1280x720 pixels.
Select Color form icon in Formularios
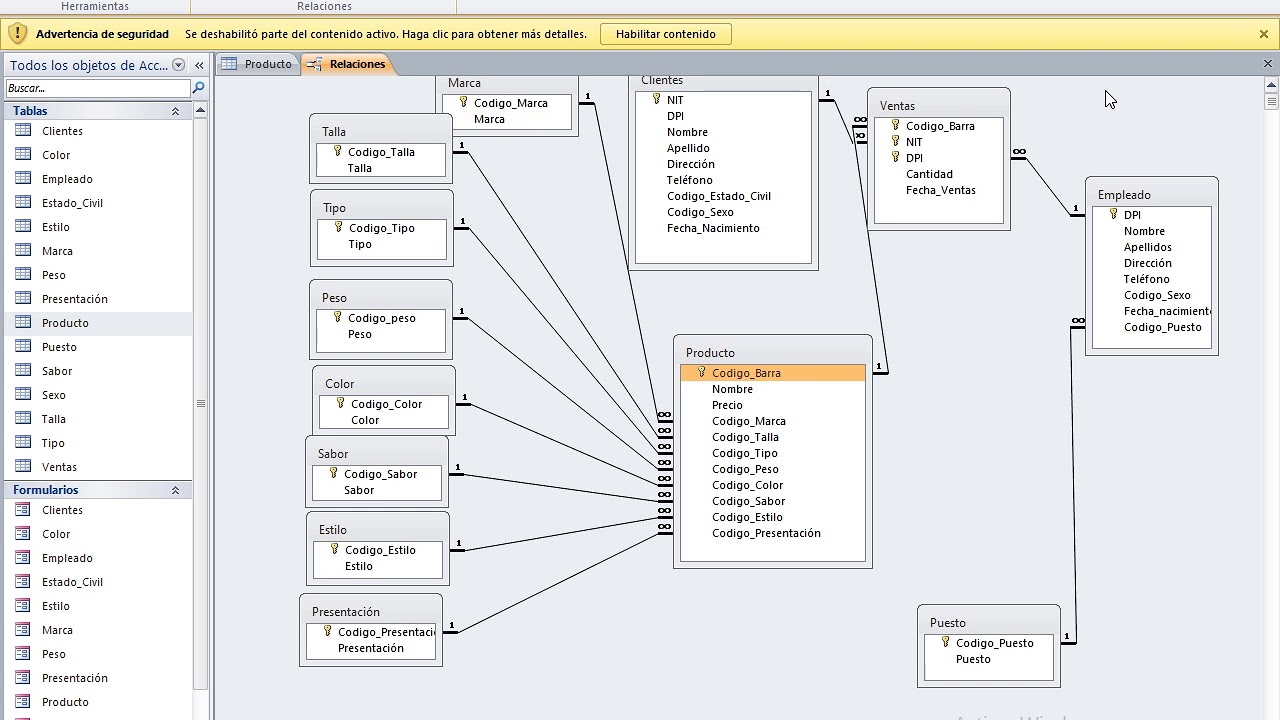(x=23, y=534)
